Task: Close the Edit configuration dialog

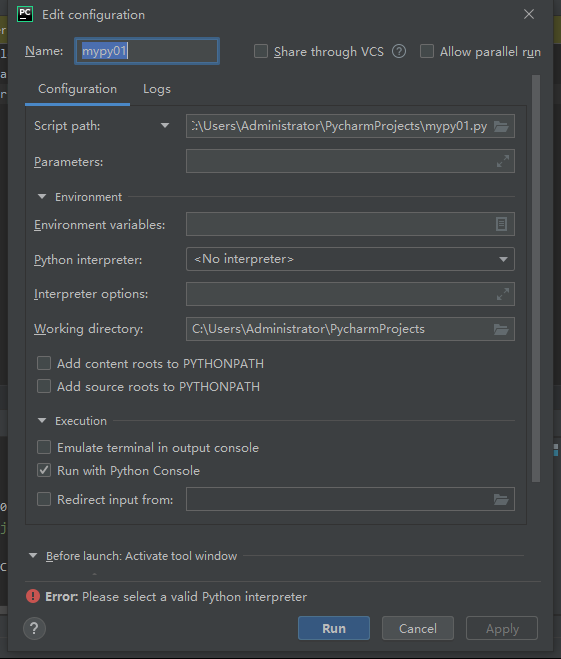Action: pos(529,14)
